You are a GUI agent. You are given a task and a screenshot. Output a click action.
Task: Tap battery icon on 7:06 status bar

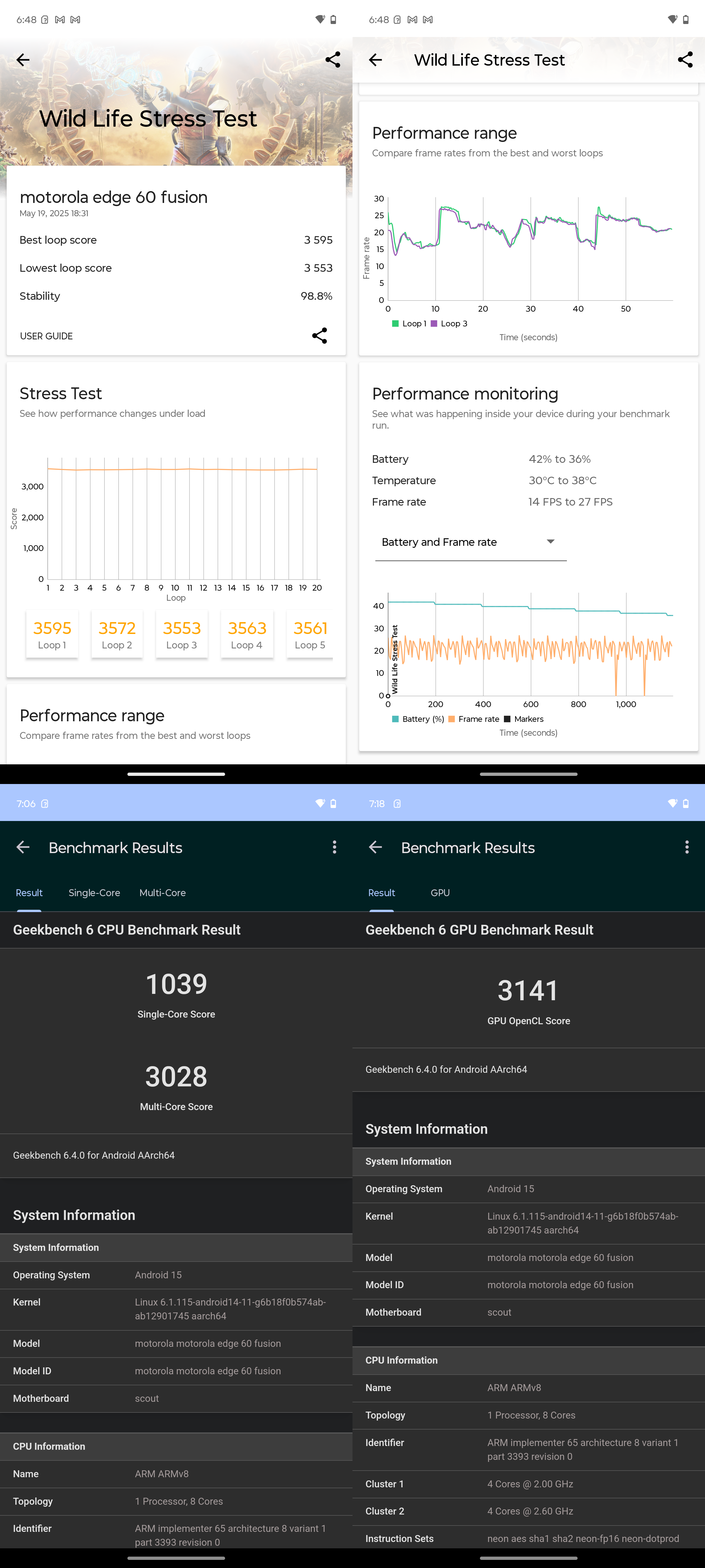(x=333, y=803)
